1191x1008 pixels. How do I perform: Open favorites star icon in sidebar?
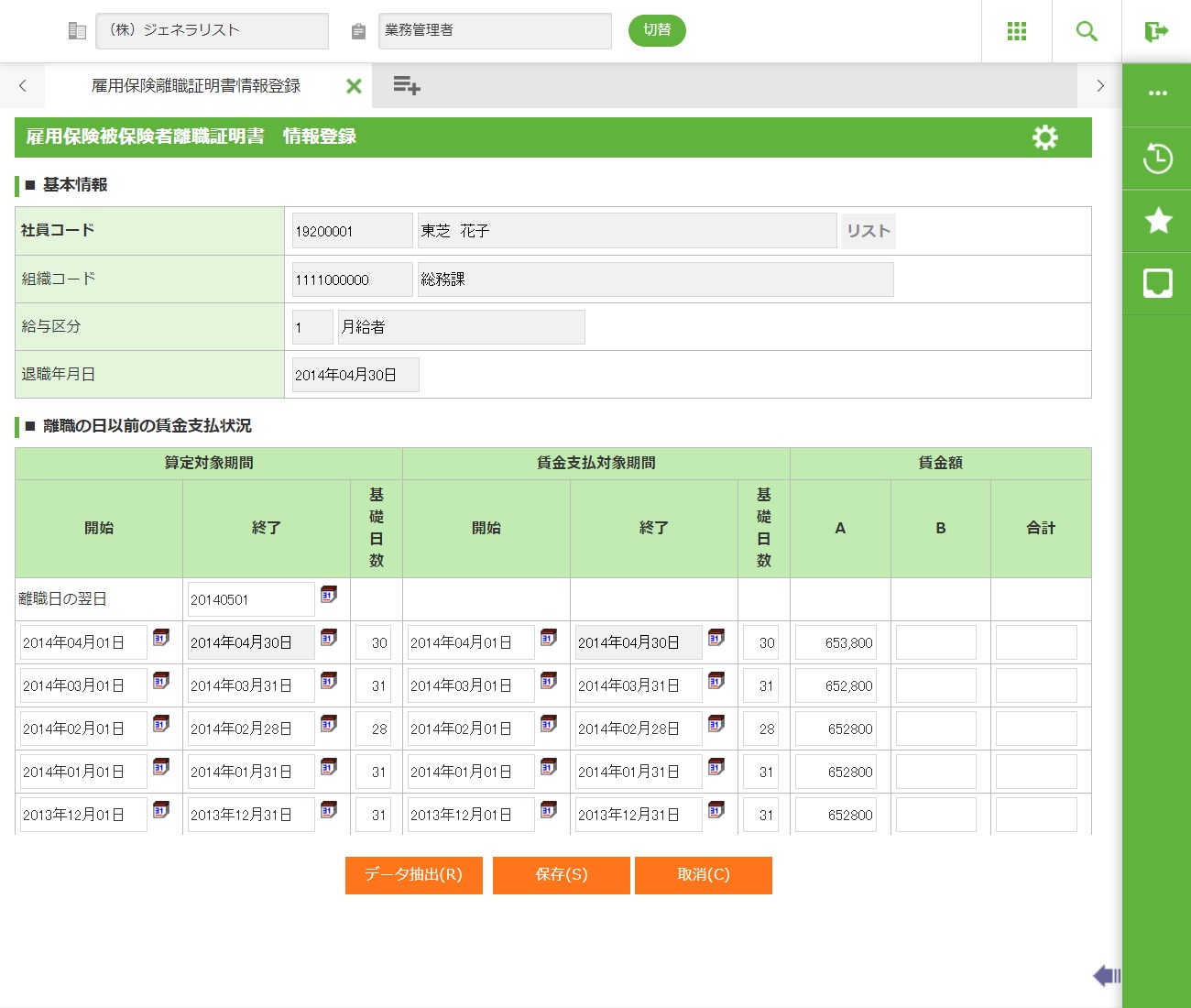tap(1157, 221)
